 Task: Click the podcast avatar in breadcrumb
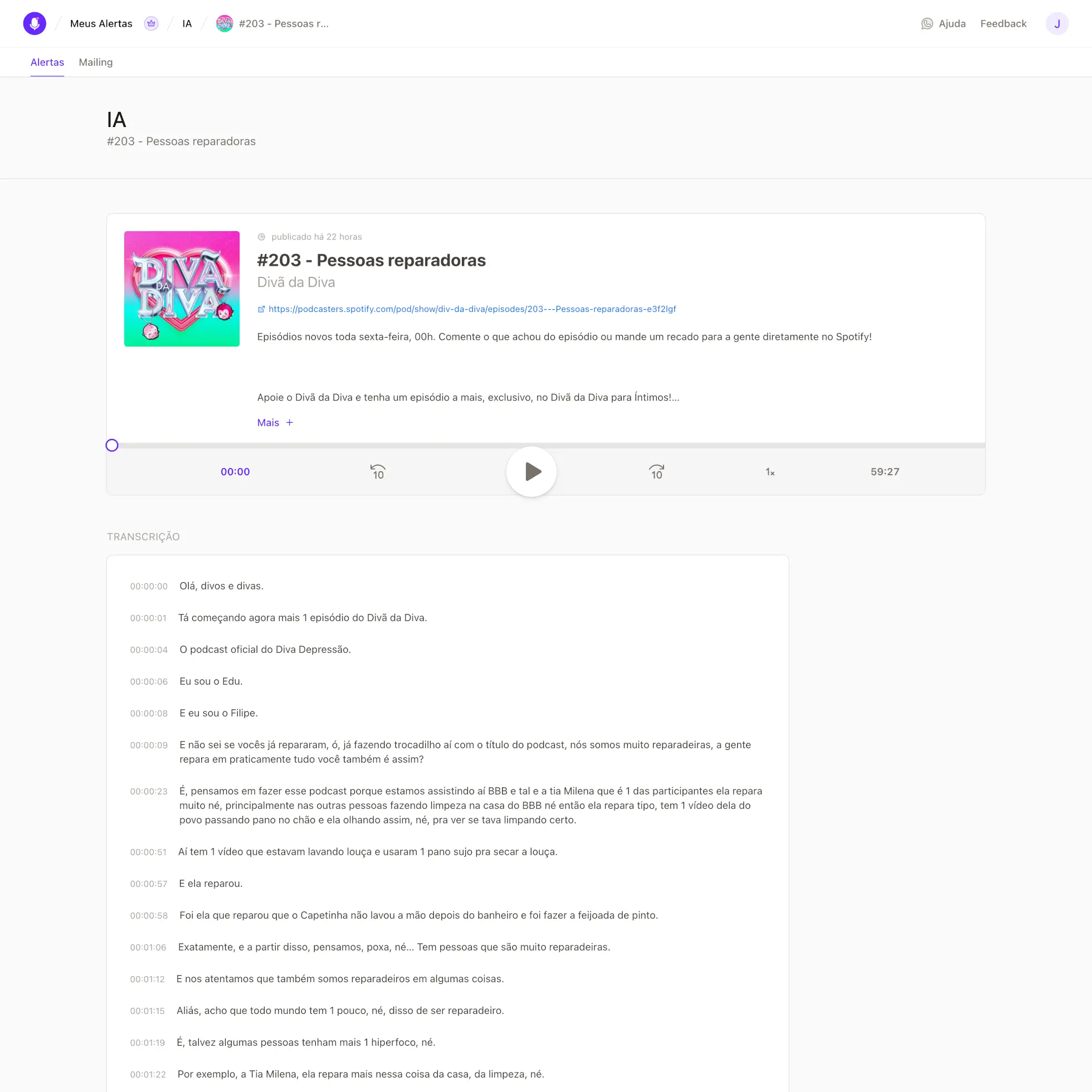(225, 24)
